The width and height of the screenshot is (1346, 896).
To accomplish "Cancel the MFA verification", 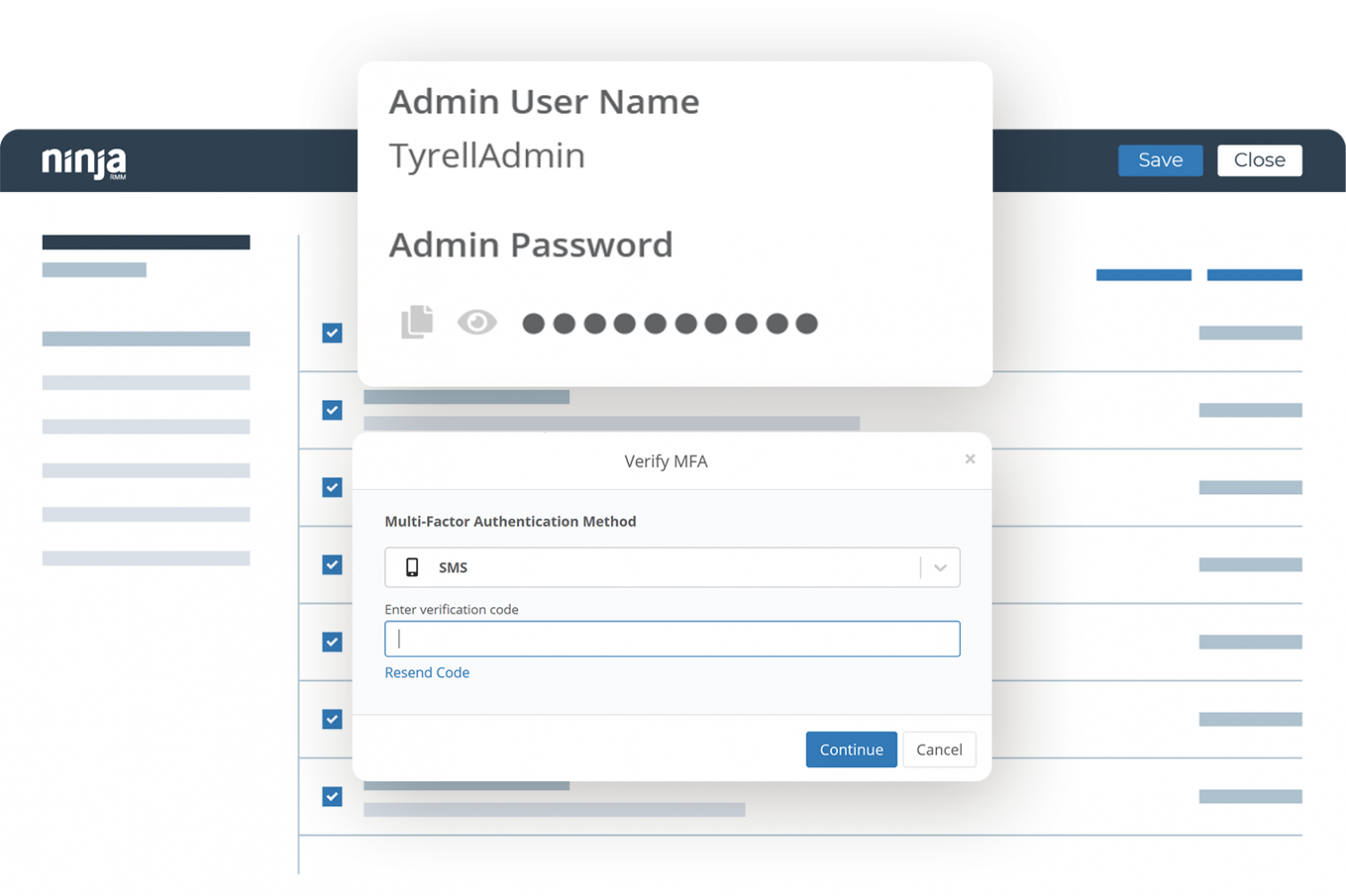I will (939, 750).
